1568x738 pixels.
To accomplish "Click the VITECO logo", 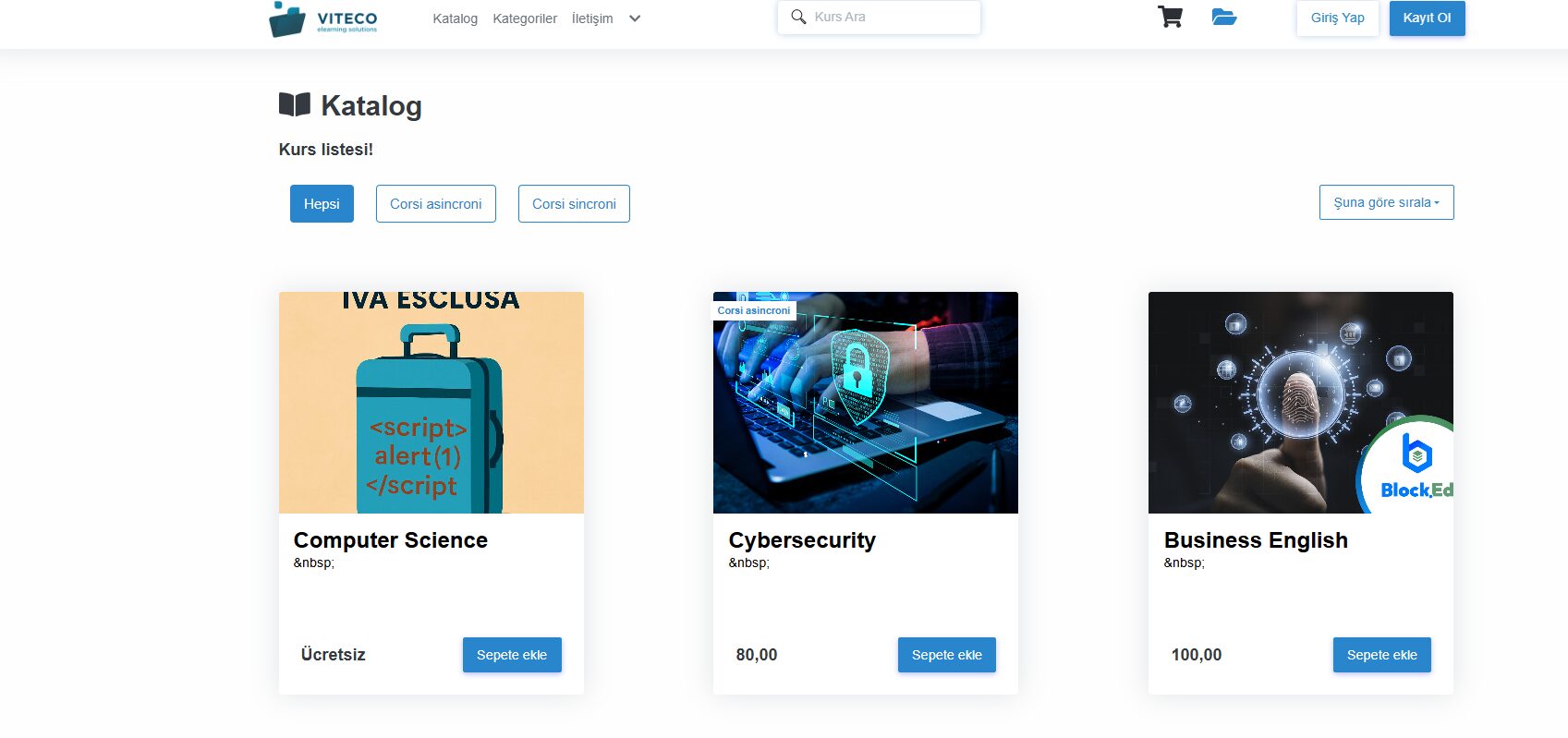I will (323, 18).
